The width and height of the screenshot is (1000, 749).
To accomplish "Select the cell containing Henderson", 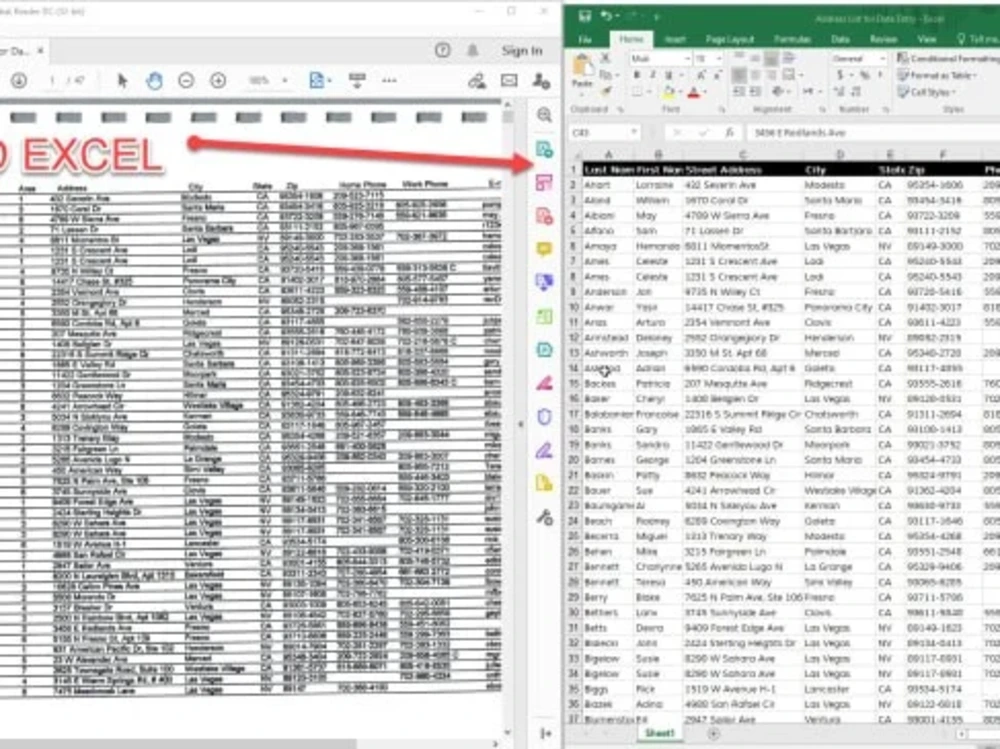I will pyautogui.click(x=839, y=337).
